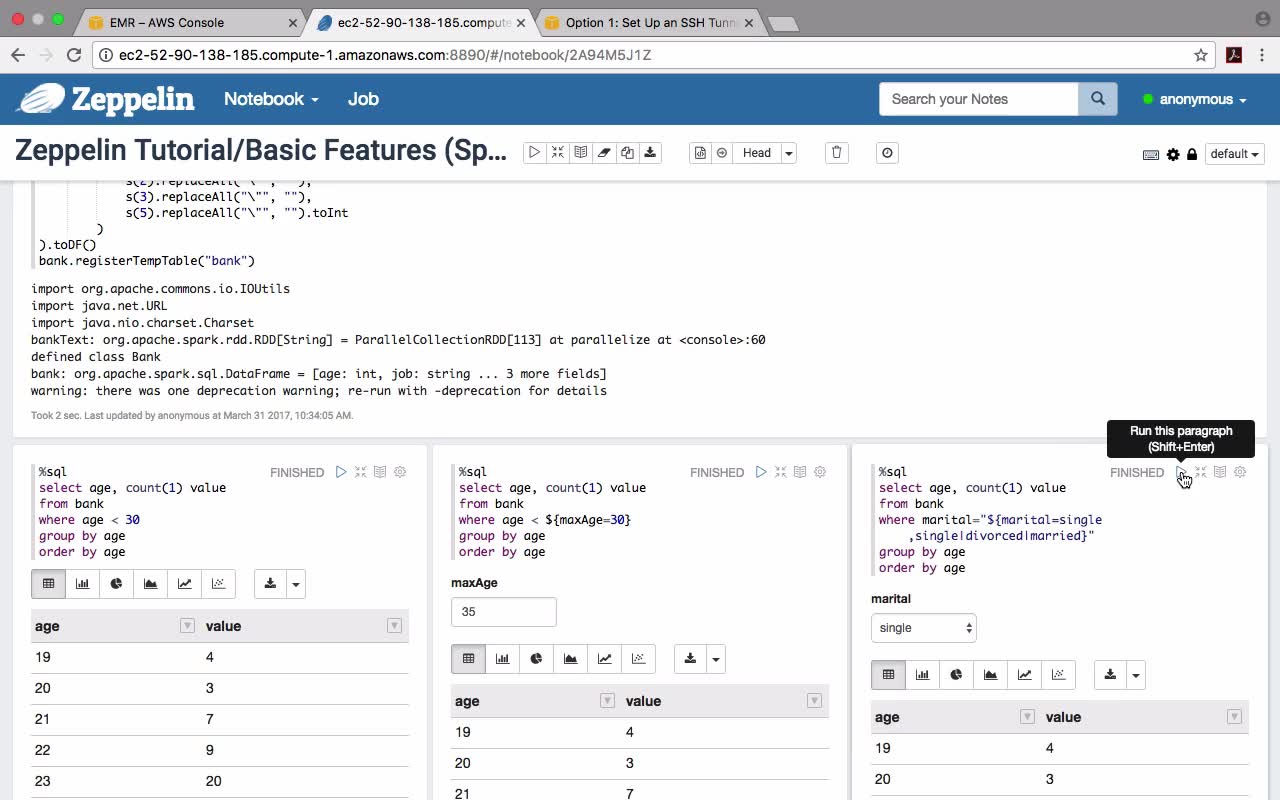This screenshot has width=1280, height=800.
Task: Open the Notebook menu
Action: click(x=271, y=99)
